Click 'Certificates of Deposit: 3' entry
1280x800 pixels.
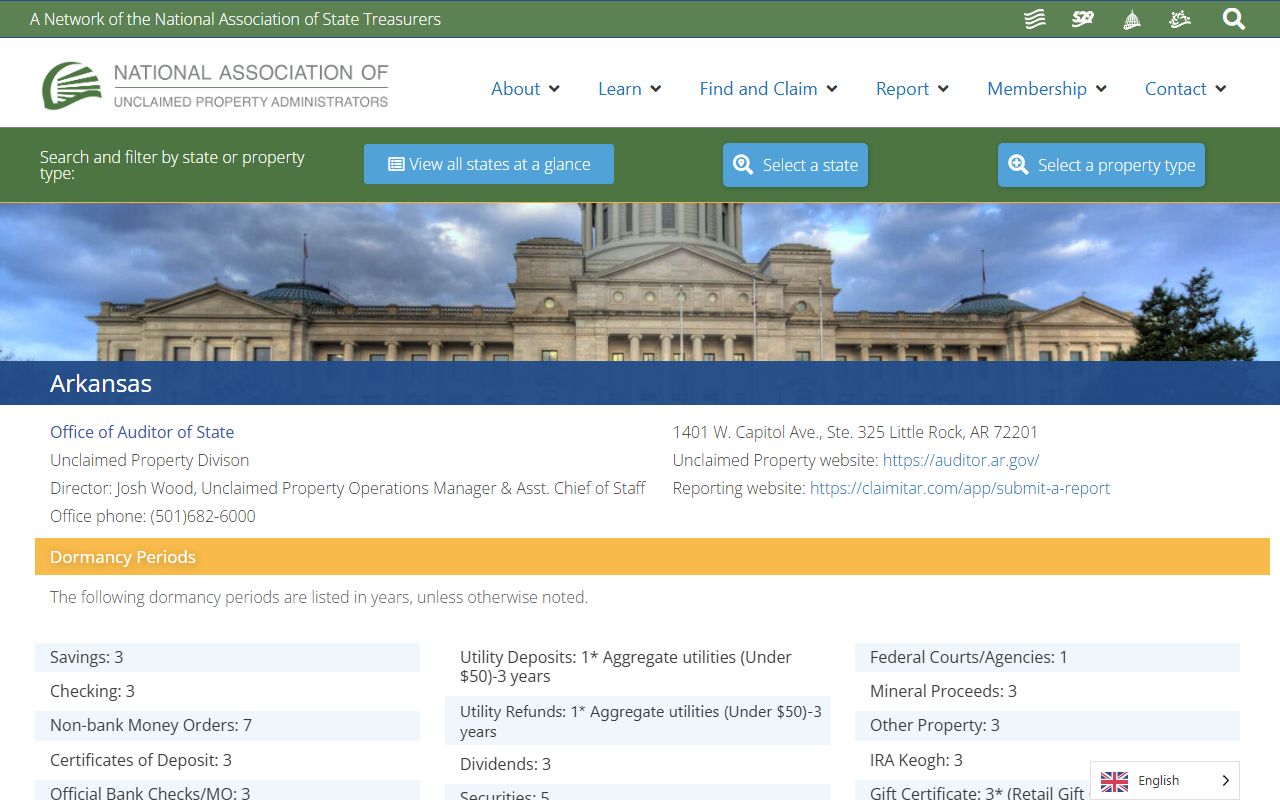pos(227,760)
